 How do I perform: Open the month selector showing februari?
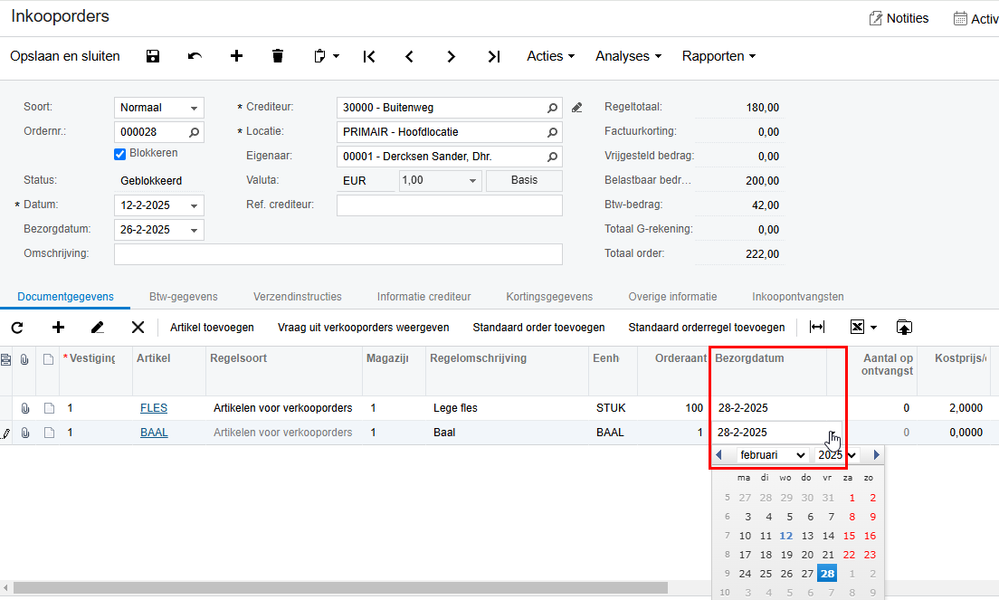772,455
